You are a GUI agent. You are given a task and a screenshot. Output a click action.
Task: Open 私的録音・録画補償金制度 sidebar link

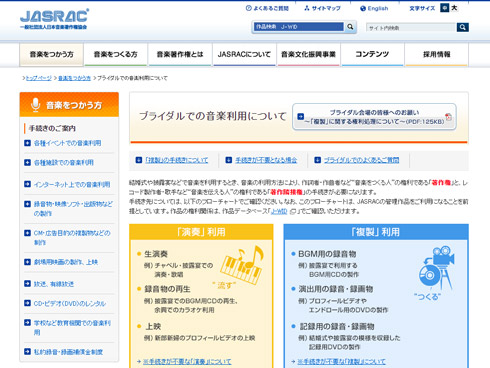(x=68, y=352)
